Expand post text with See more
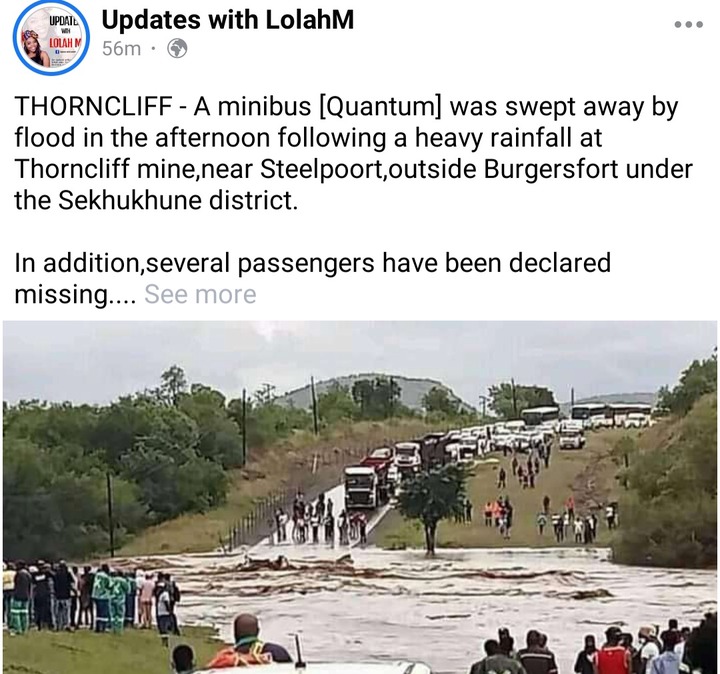Viewport: 720px width, 674px height. click(x=200, y=294)
